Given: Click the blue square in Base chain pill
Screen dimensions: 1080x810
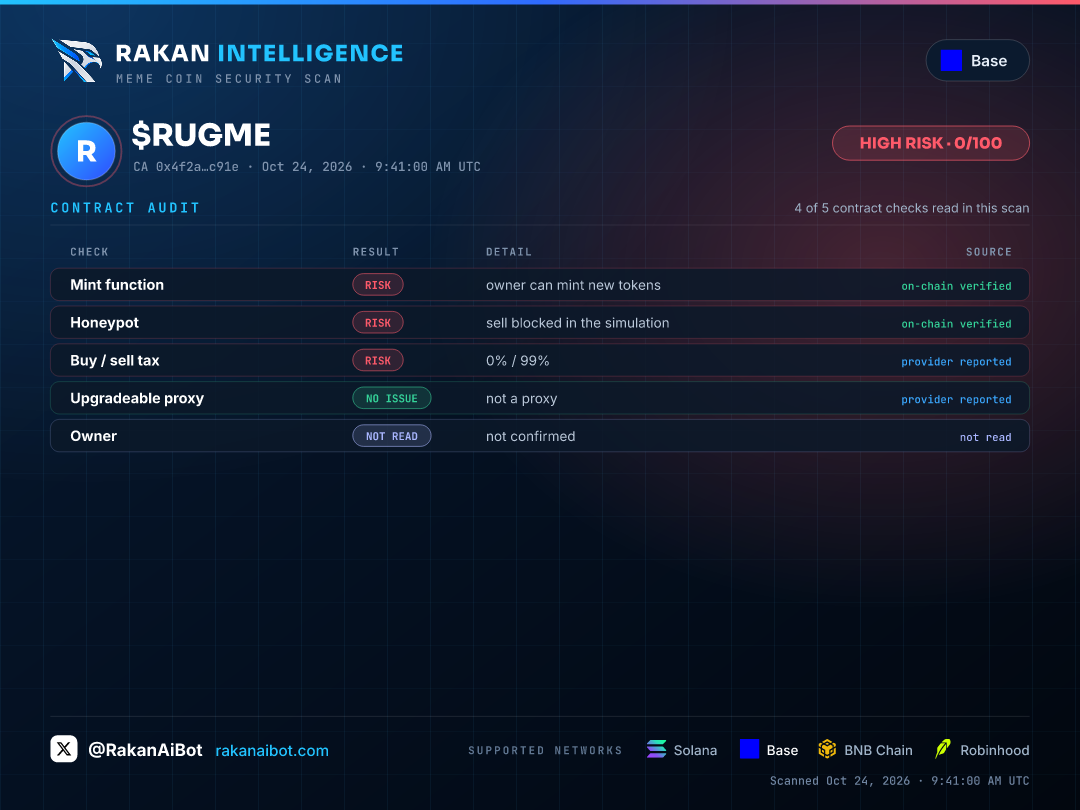Looking at the screenshot, I should [951, 61].
